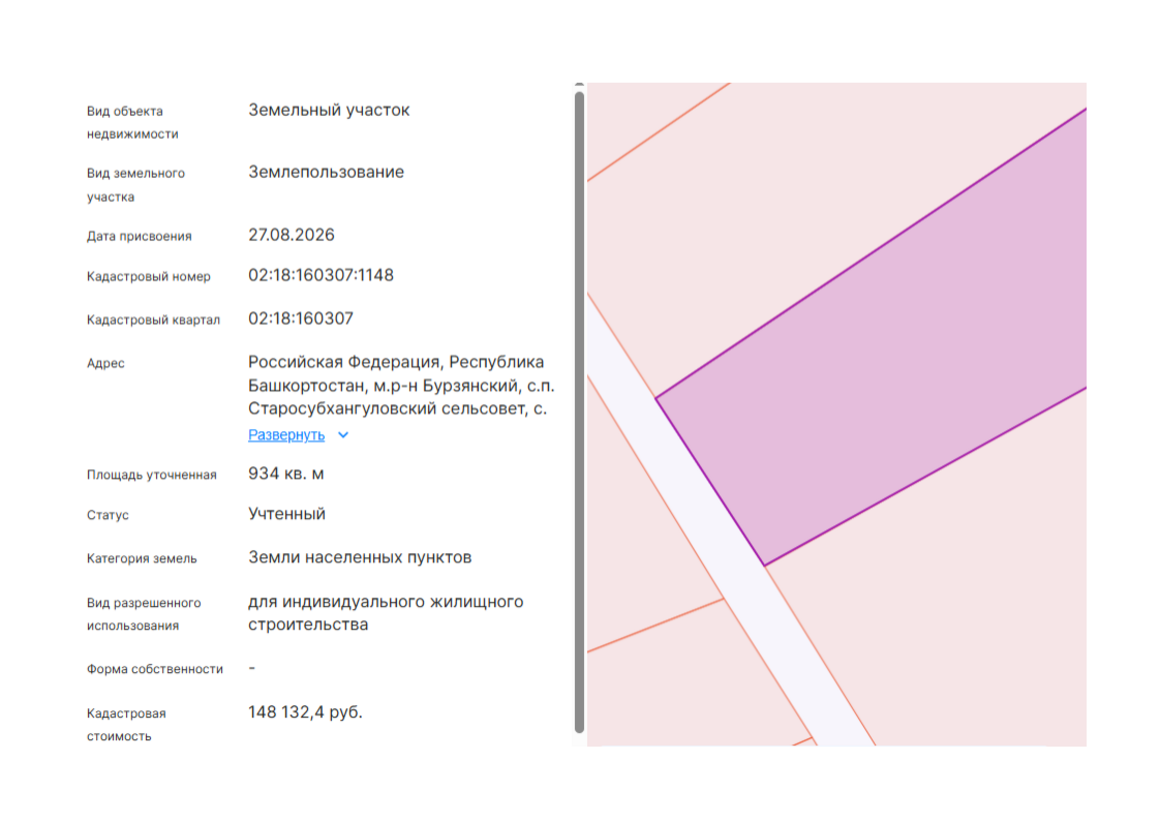The image size is (1160, 820).
Task: Click the Категория земель label
Action: click(142, 559)
